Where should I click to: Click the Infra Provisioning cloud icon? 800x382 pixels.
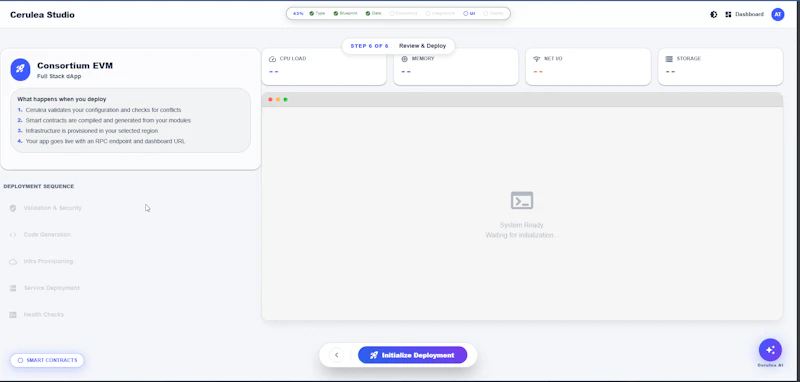(13, 262)
